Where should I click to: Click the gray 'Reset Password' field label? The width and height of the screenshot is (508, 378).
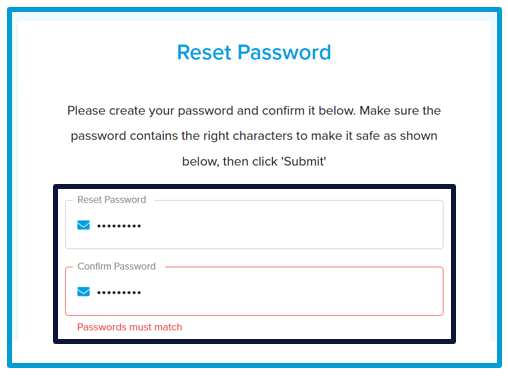pyautogui.click(x=112, y=200)
